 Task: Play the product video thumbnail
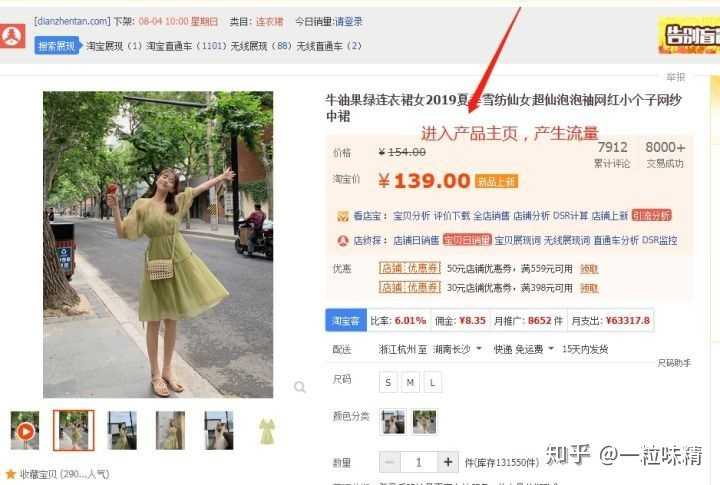click(x=25, y=431)
